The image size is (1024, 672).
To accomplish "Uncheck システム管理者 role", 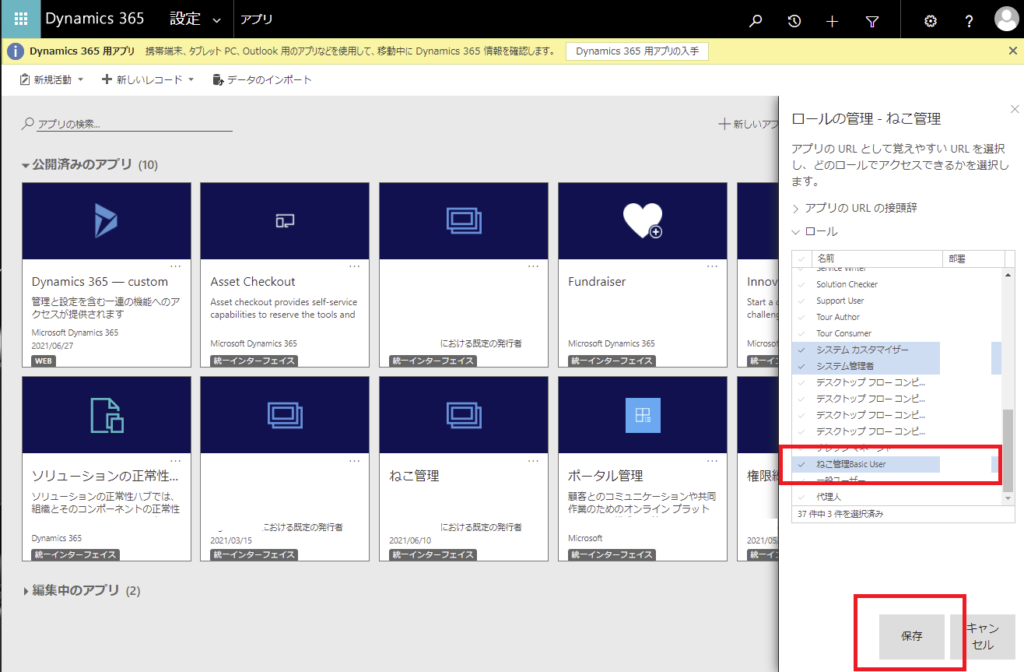I will [x=801, y=366].
